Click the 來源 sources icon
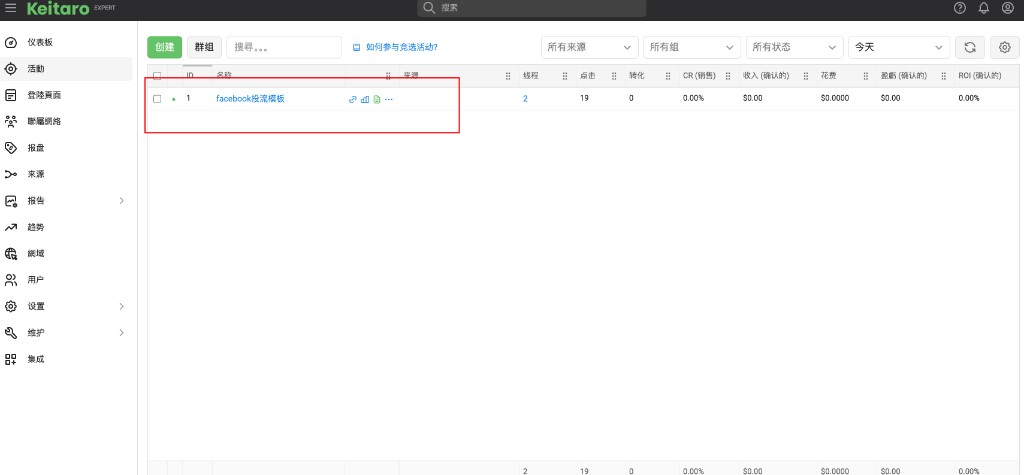The width and height of the screenshot is (1024, 475). [x=11, y=174]
